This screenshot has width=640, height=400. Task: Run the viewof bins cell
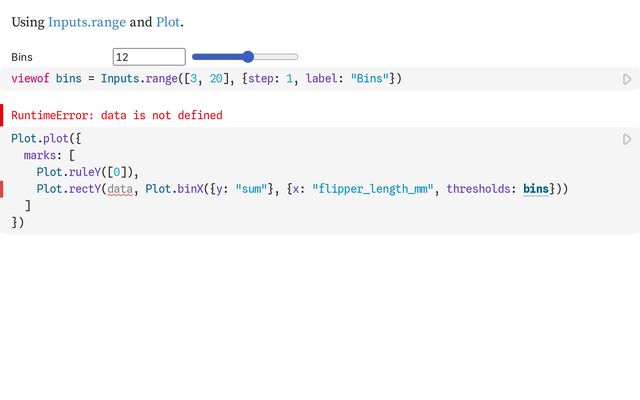click(x=627, y=79)
